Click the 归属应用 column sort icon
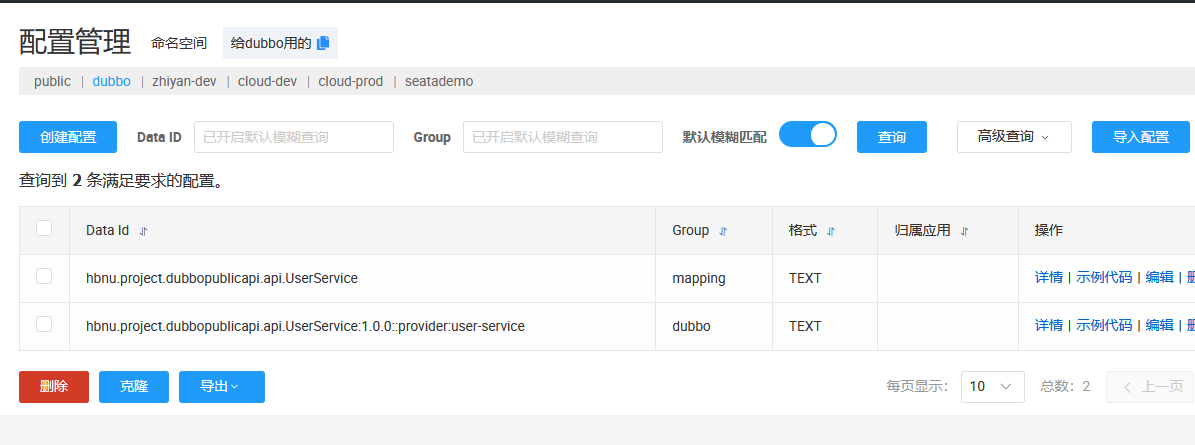The image size is (1195, 445). [x=964, y=231]
